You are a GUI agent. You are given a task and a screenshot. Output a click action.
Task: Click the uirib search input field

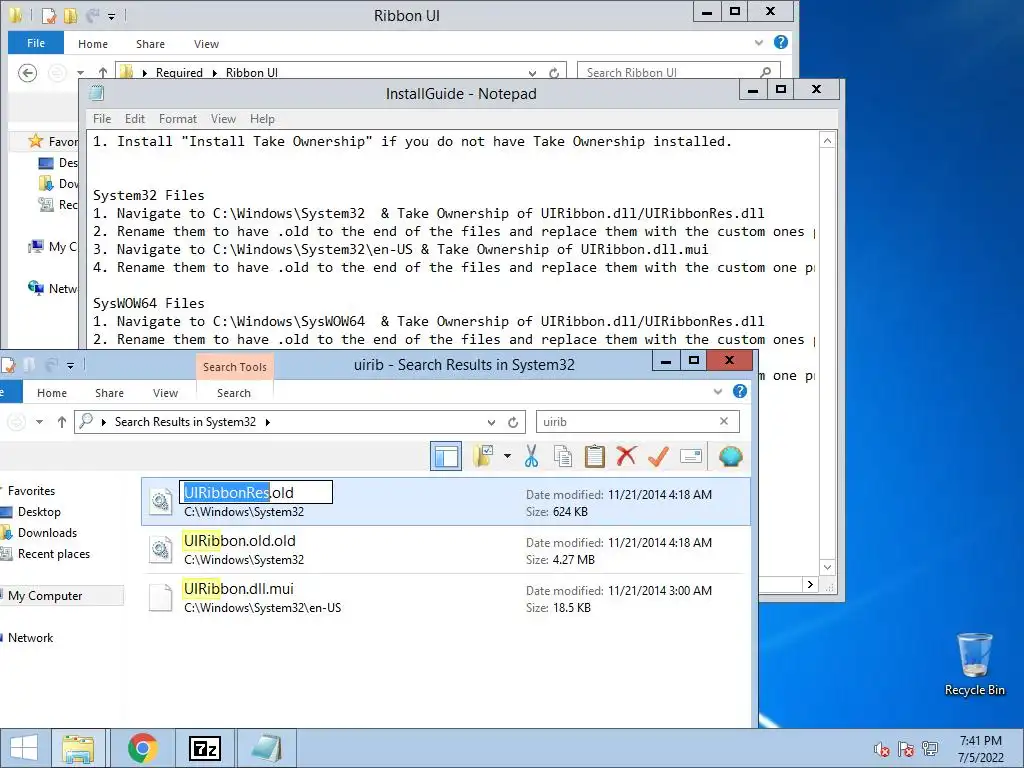[x=627, y=422]
